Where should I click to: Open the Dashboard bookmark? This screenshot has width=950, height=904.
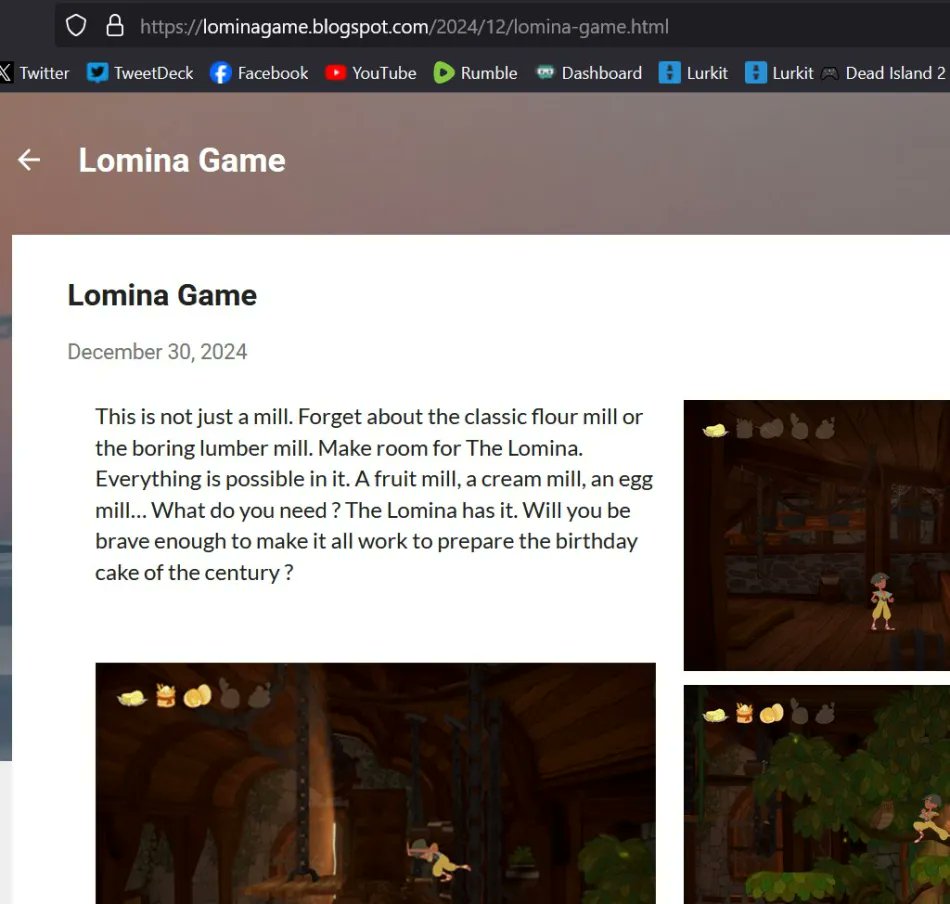[589, 73]
